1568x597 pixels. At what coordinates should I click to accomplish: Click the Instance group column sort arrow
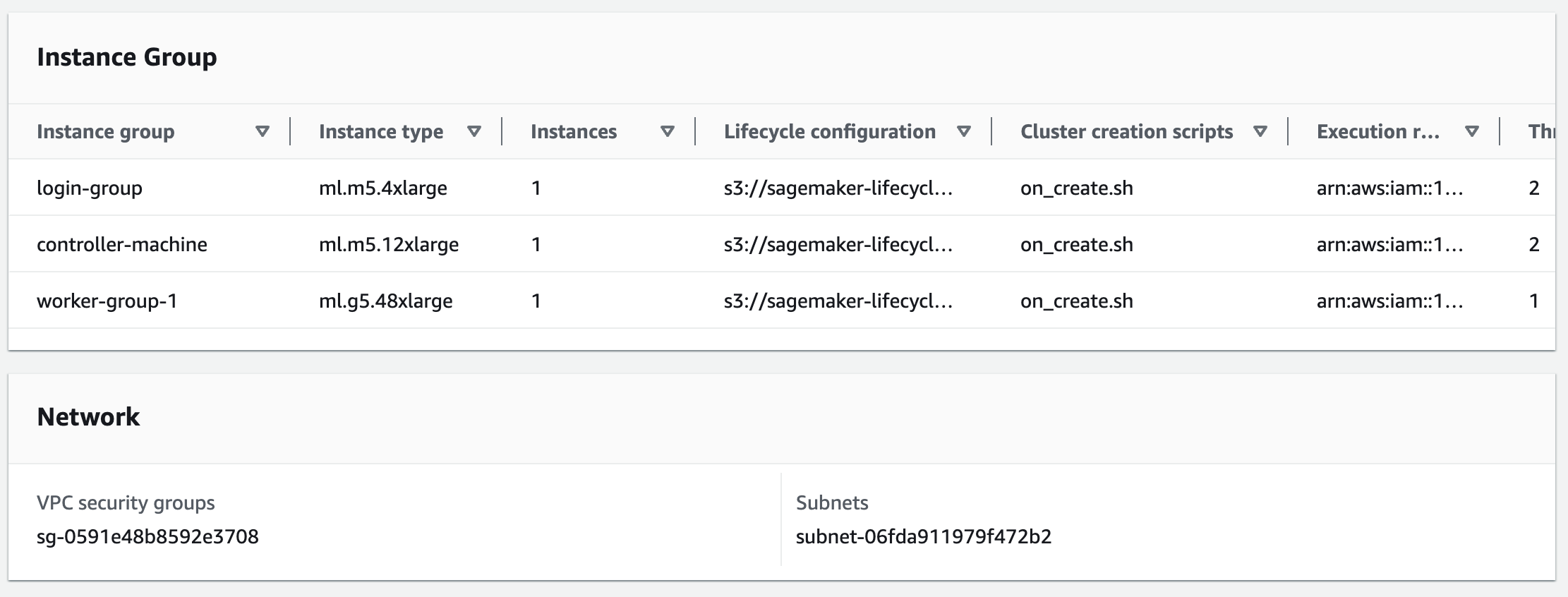[262, 131]
